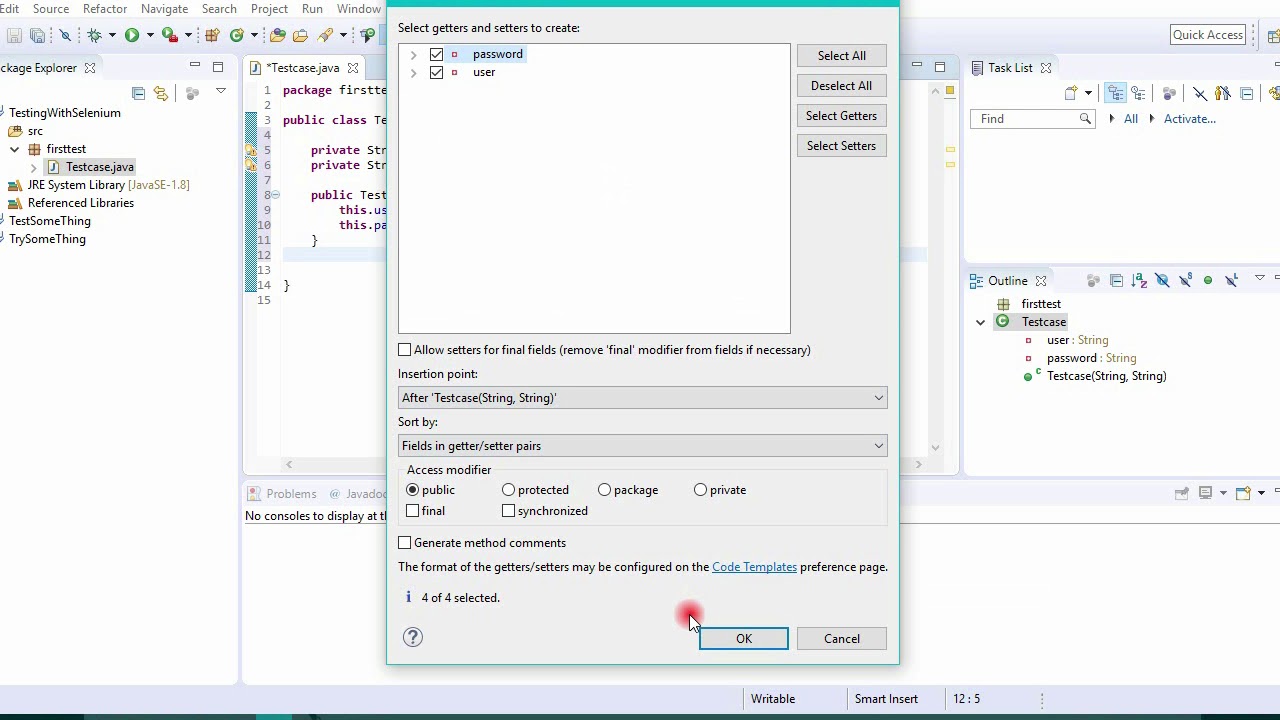Viewport: 1280px width, 720px height.
Task: Select the protected access modifier
Action: tap(509, 490)
